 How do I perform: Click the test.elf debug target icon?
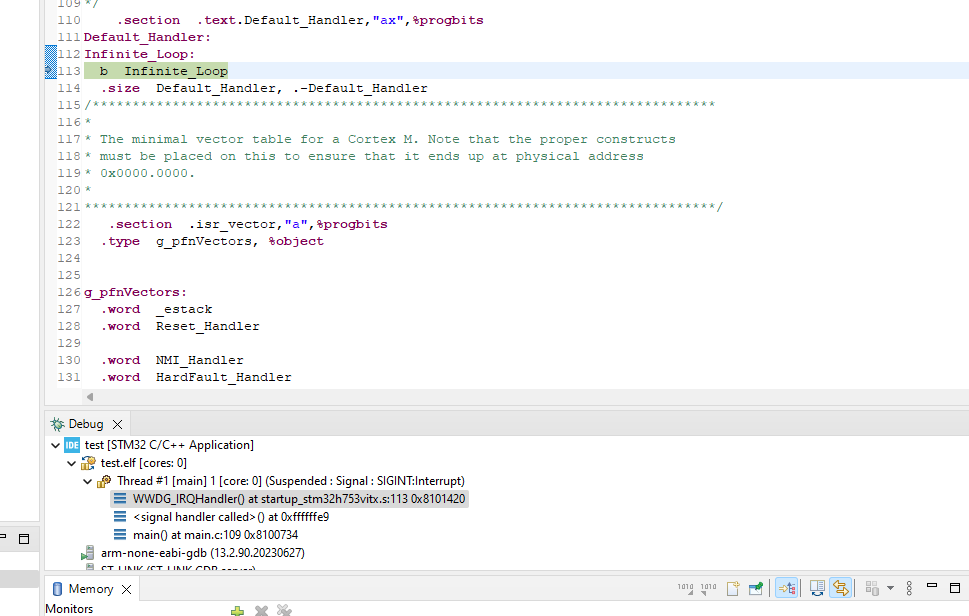tap(88, 463)
